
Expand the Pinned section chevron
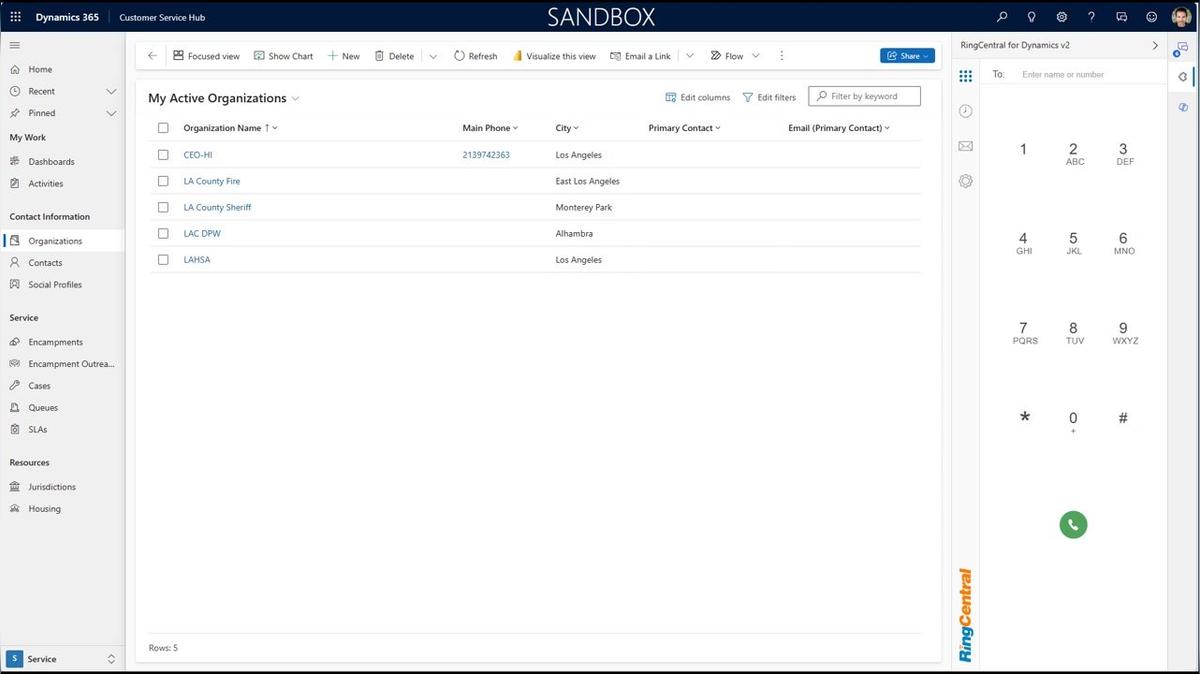click(x=111, y=113)
